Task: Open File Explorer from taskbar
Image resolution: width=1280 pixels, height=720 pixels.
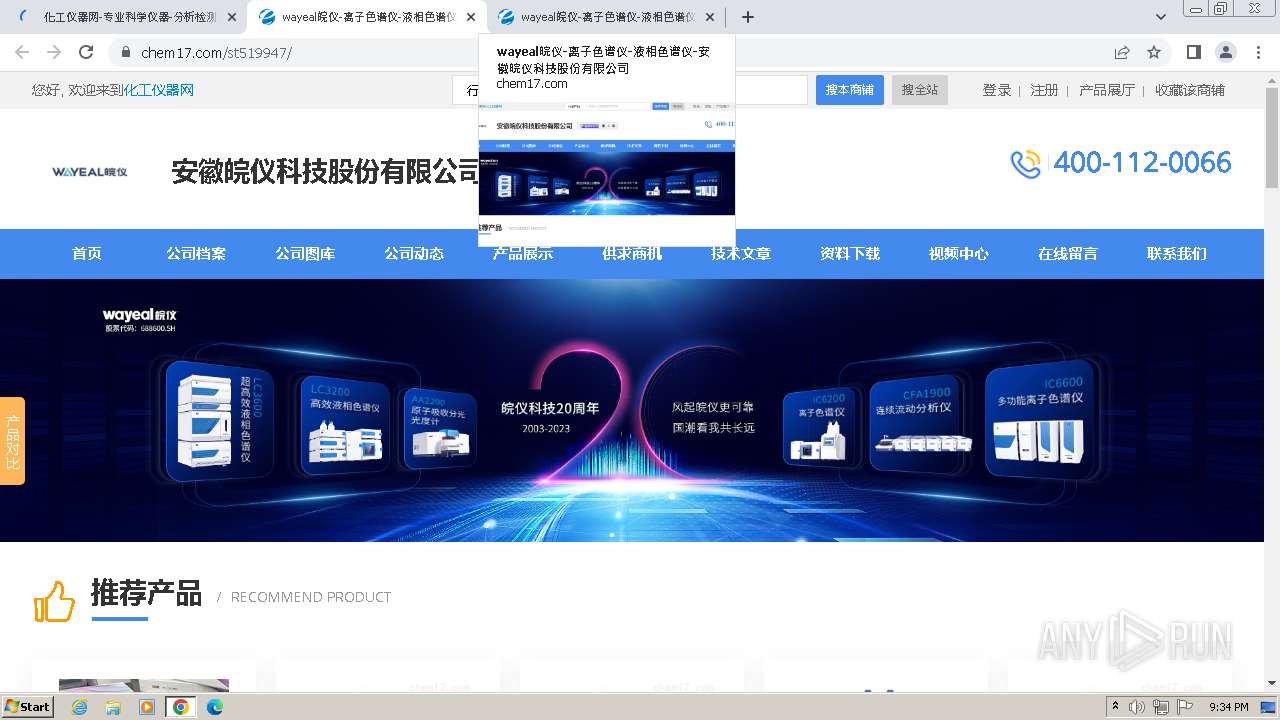Action: click(113, 707)
